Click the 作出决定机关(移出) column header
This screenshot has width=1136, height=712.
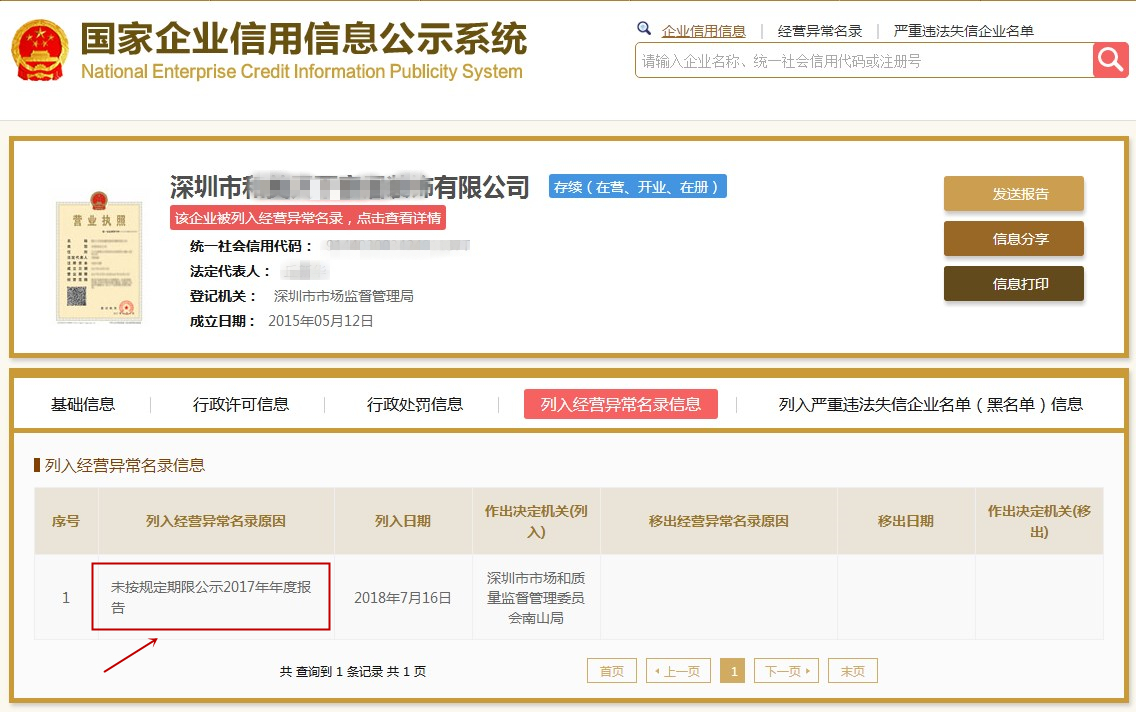point(1039,521)
